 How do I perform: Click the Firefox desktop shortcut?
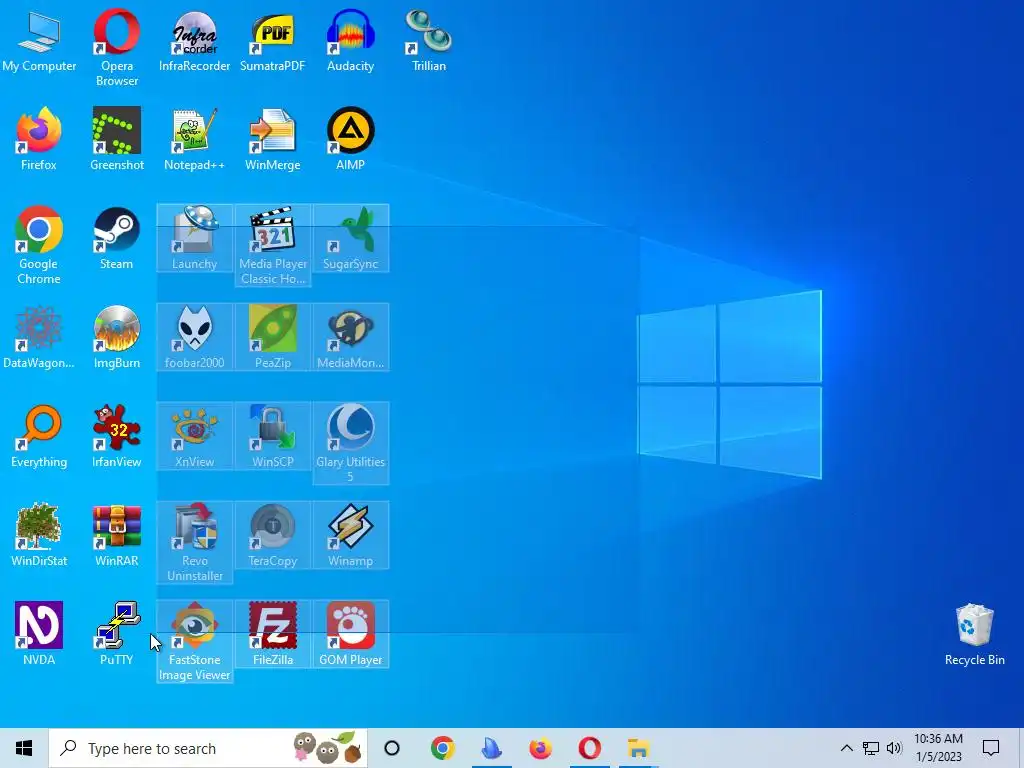[x=39, y=138]
